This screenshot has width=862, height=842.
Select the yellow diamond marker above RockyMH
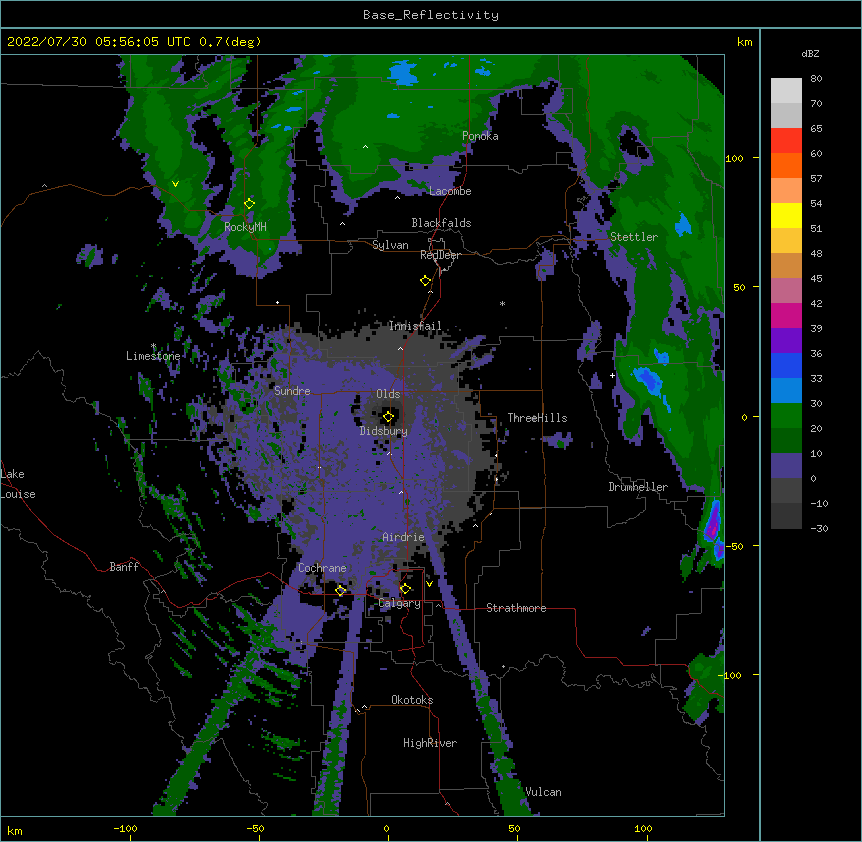(250, 204)
